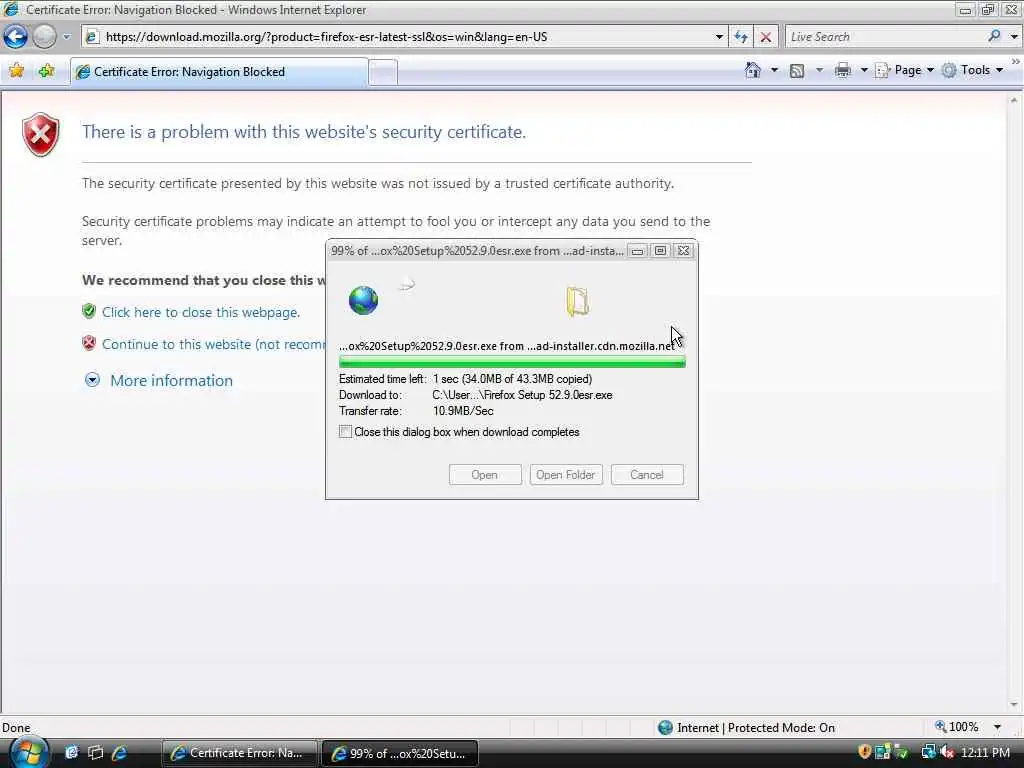Screen dimensions: 1024x768
Task: Switch to Certificate Error taskbar button
Action: pos(239,753)
